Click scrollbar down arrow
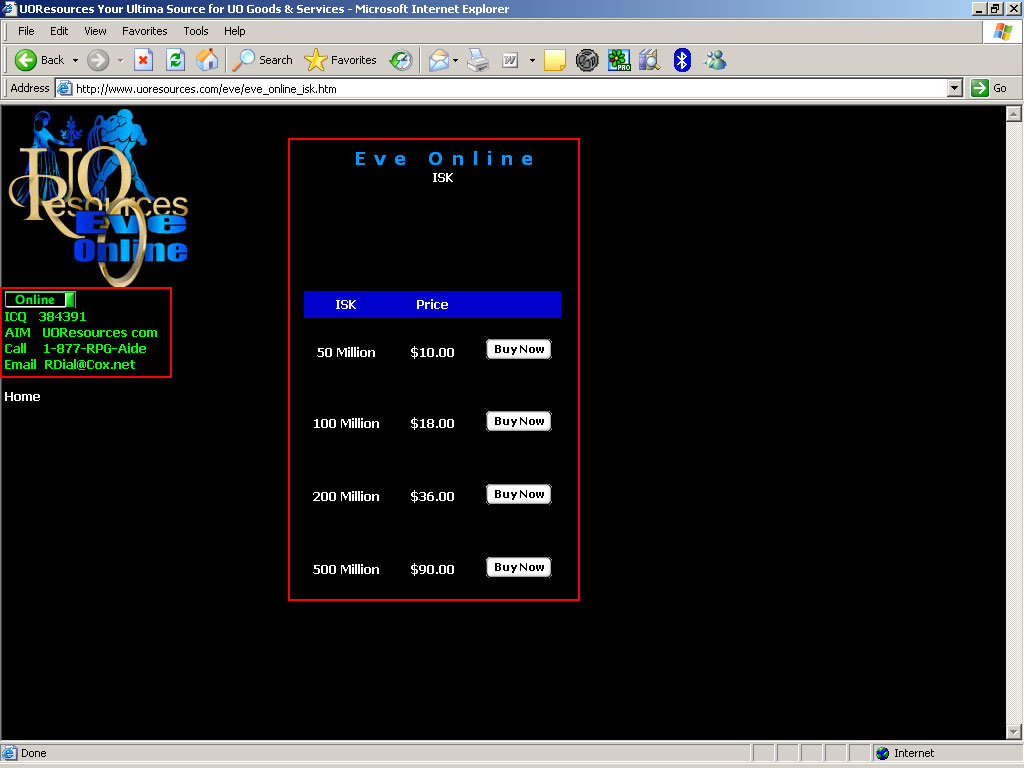 (1014, 731)
